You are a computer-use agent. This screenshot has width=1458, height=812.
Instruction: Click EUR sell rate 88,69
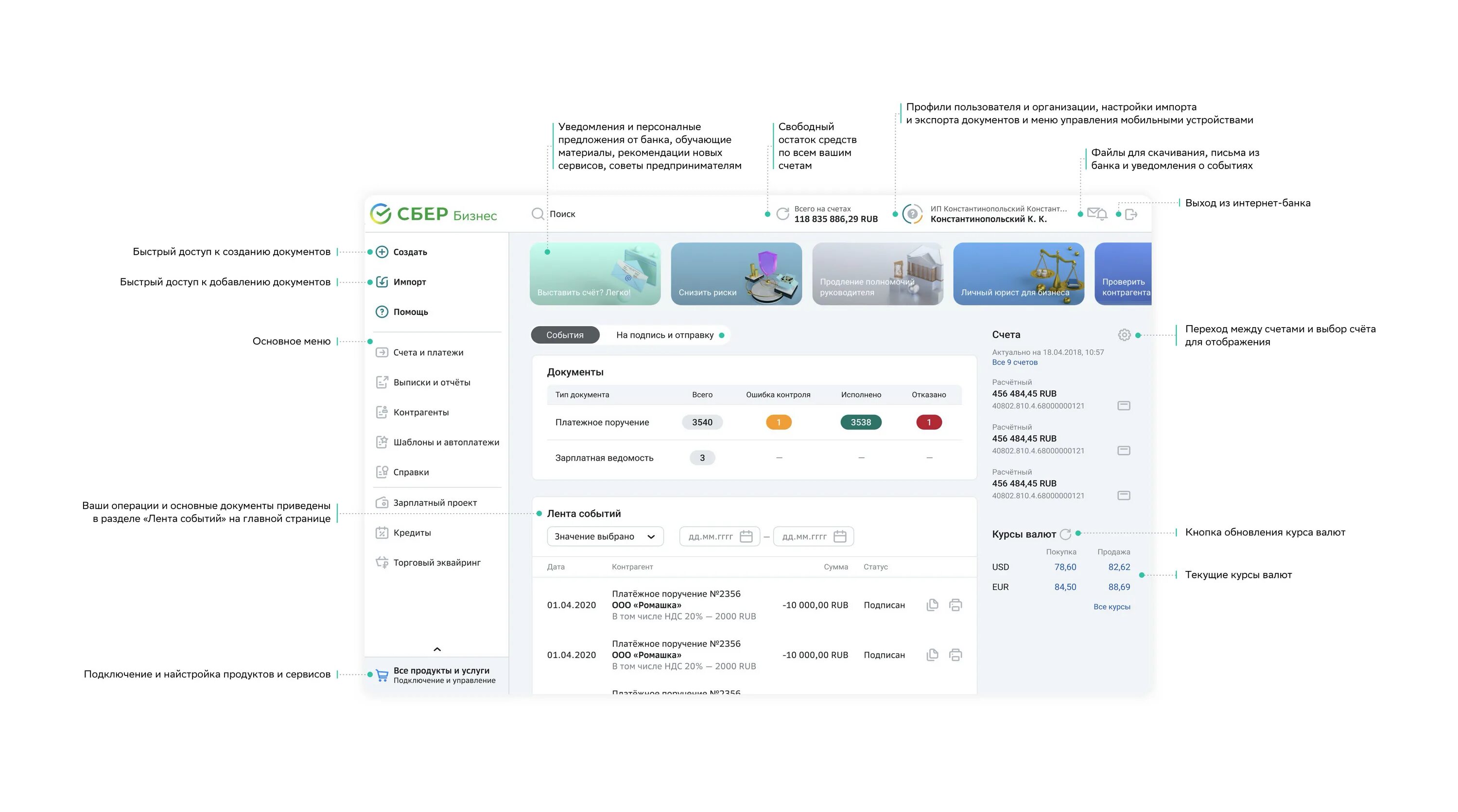[x=1119, y=587]
